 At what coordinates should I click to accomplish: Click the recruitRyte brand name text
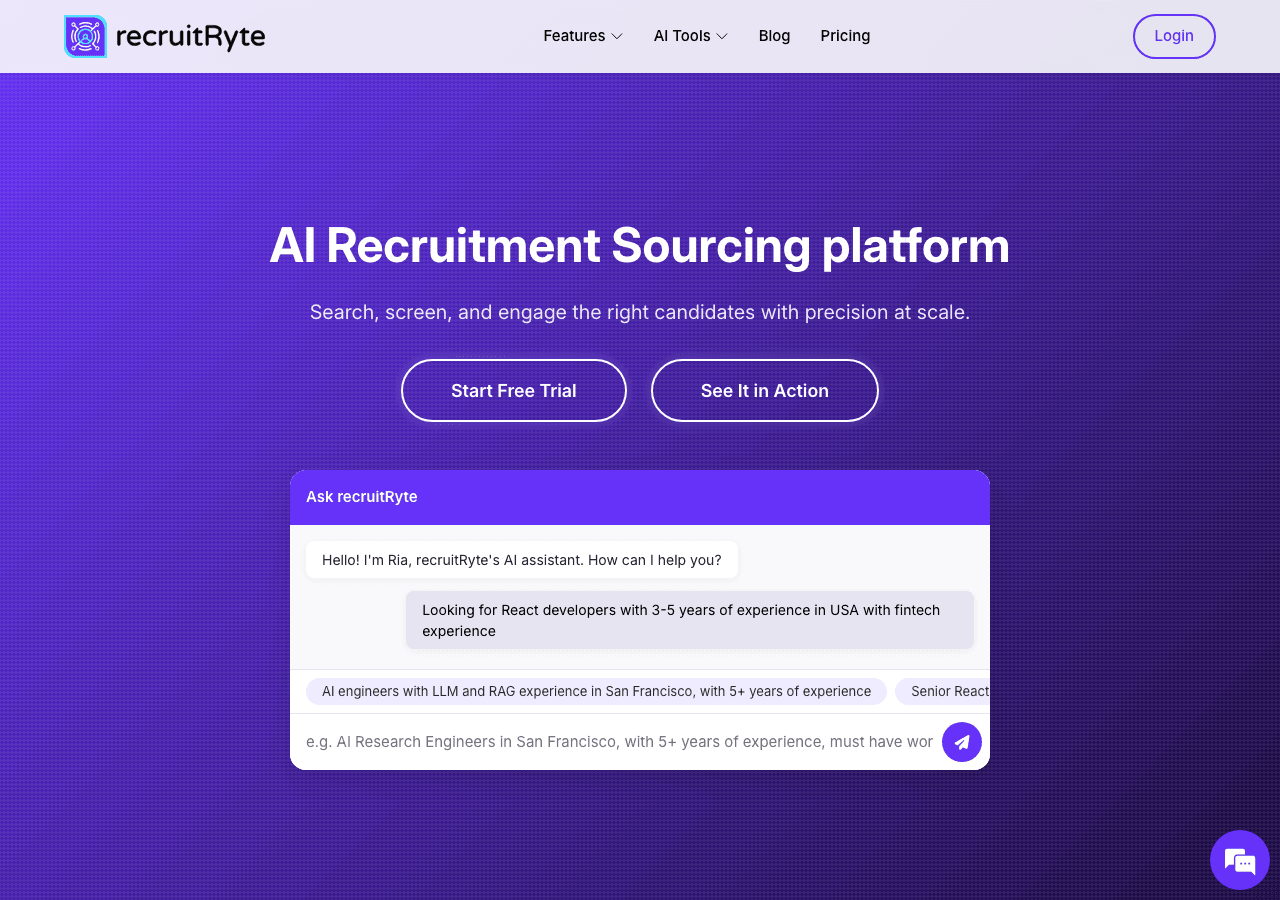point(191,37)
